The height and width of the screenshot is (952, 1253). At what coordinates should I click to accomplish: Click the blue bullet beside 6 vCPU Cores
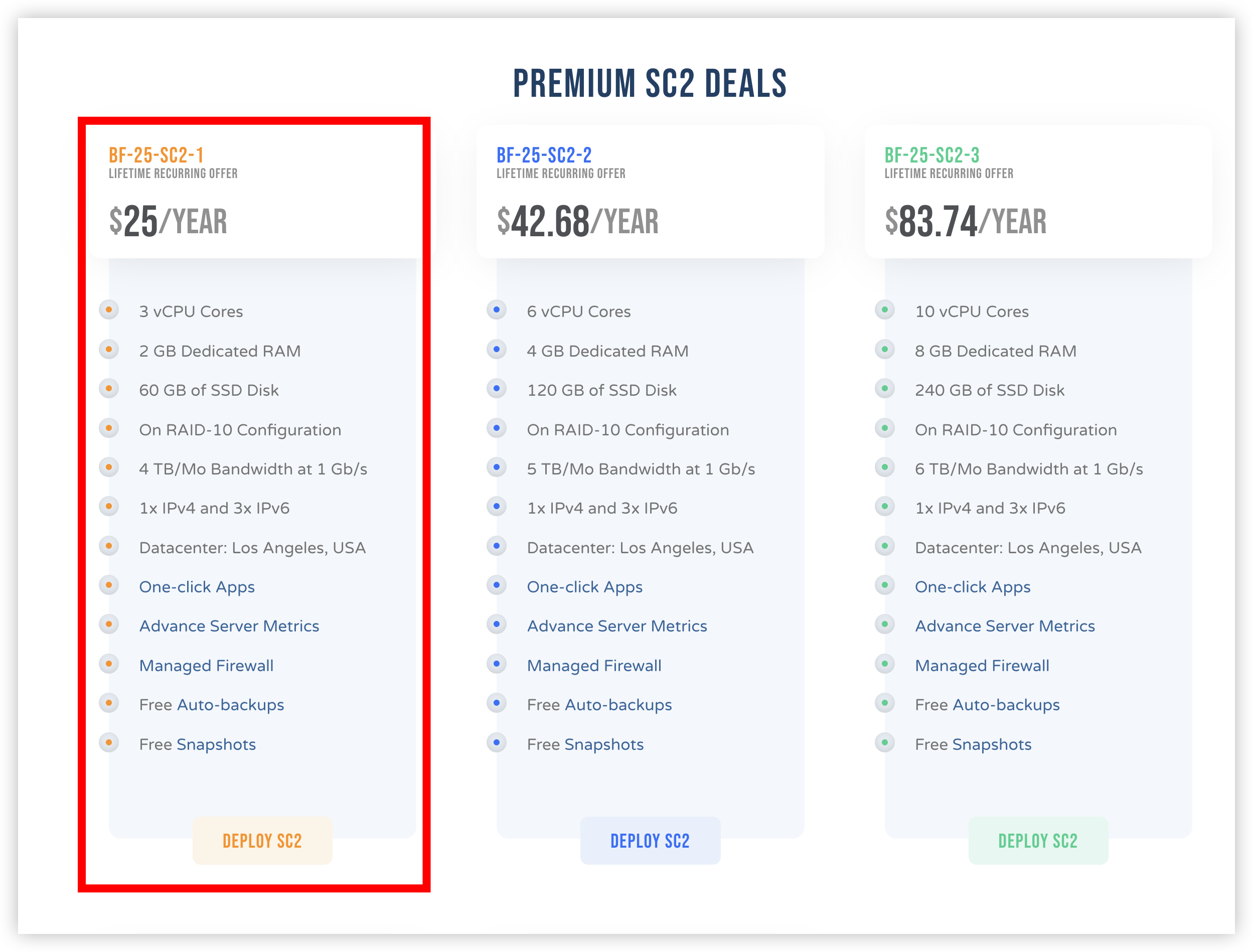pyautogui.click(x=497, y=309)
